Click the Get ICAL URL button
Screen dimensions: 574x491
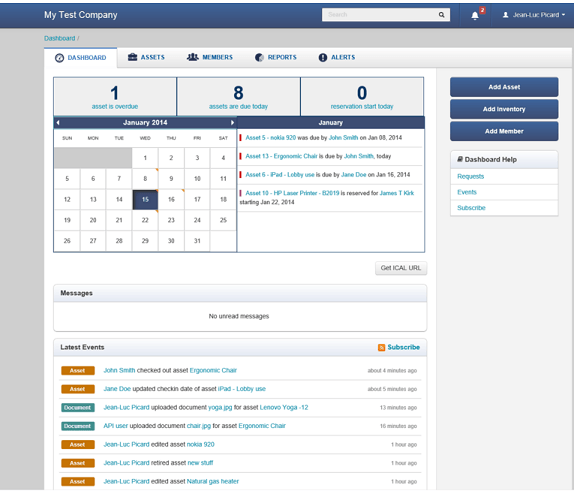pos(401,268)
